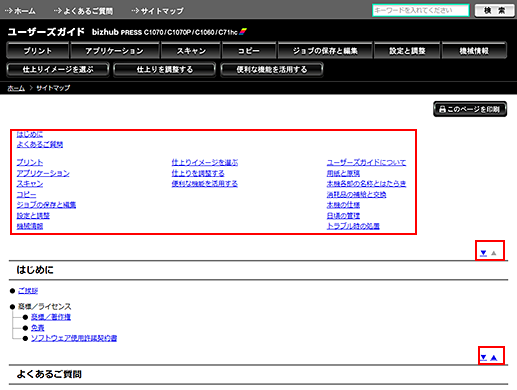Go to ホーム via top arrow link
Image resolution: width=517 pixels, height=390 pixels.
point(20,11)
